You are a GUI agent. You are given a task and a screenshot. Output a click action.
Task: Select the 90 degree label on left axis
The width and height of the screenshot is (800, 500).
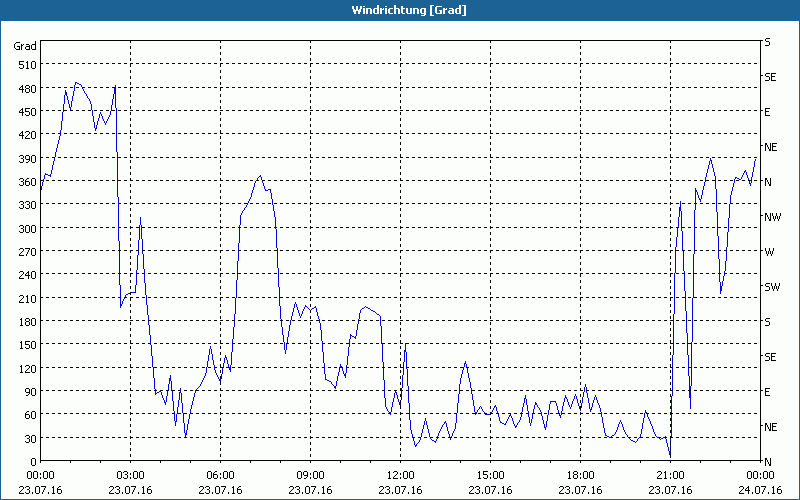point(29,391)
